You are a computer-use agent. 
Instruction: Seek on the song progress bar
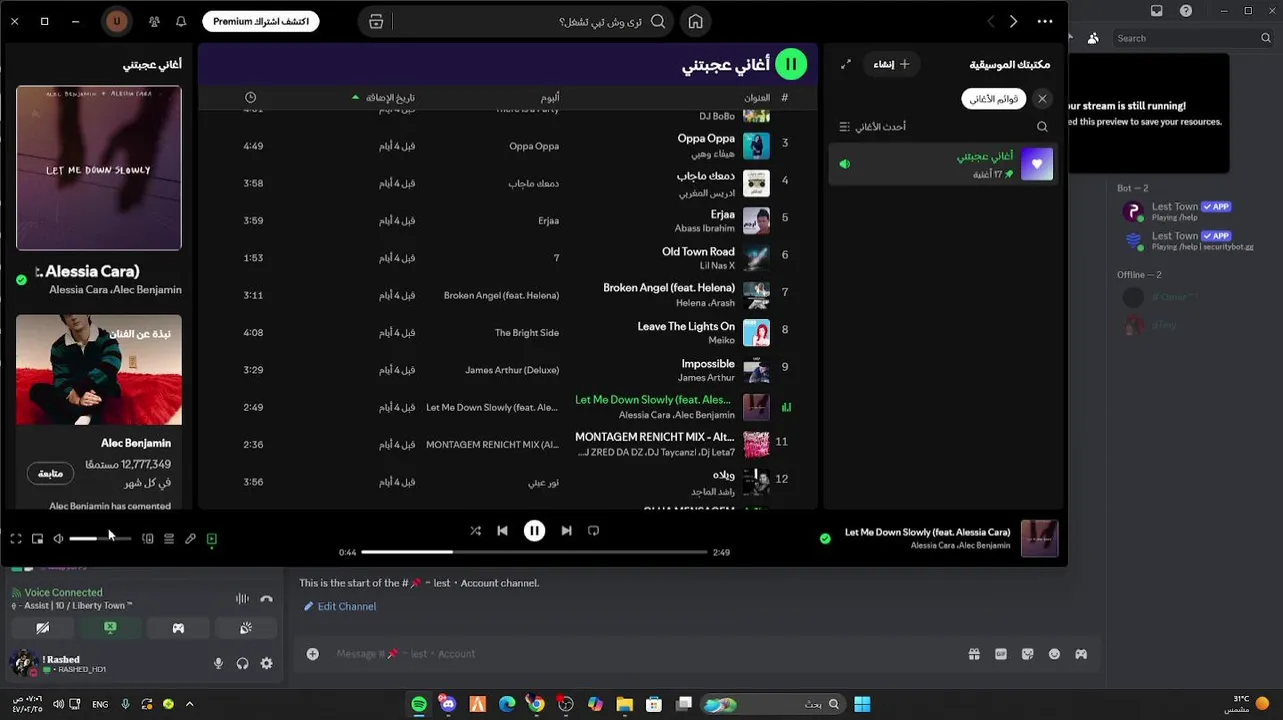coord(534,552)
